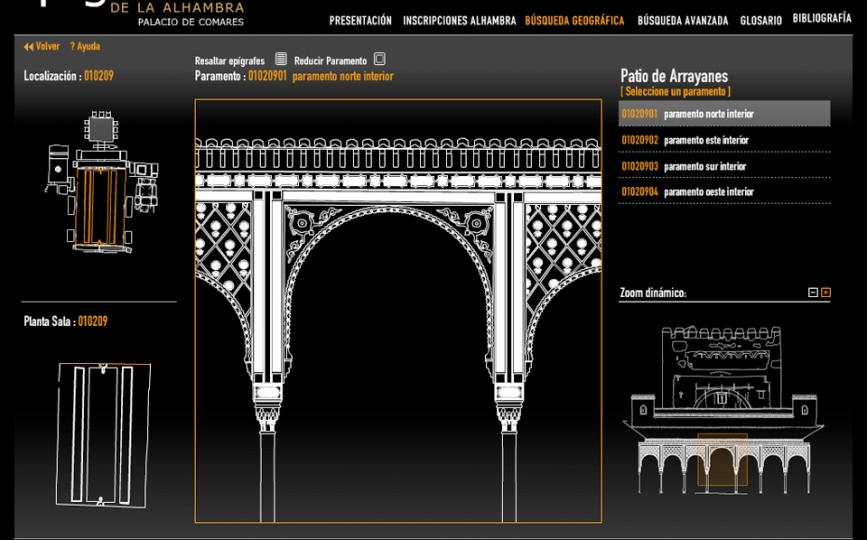The image size is (867, 540).
Task: Click the Resaltar epígrafes label
Action: point(229,61)
